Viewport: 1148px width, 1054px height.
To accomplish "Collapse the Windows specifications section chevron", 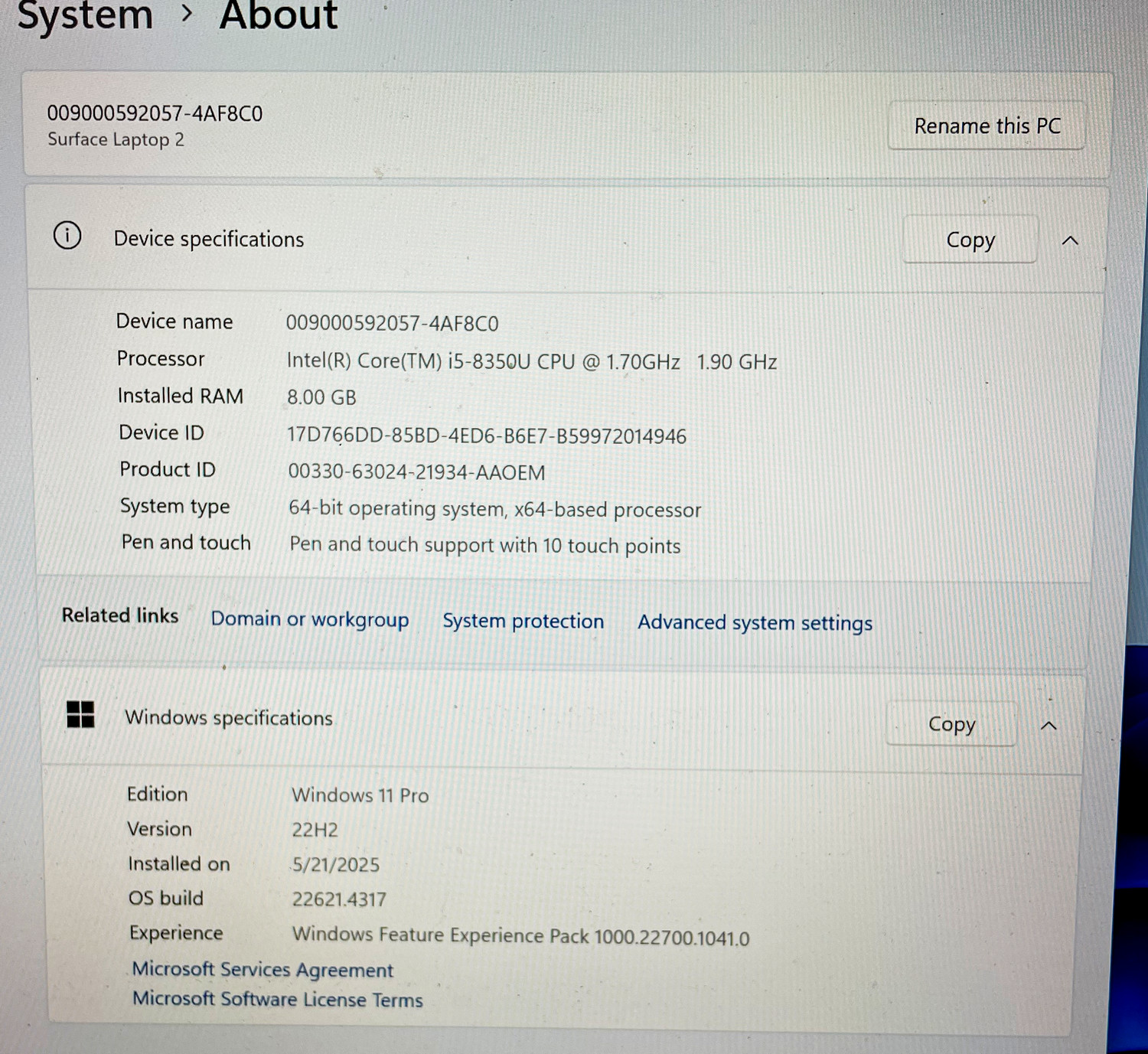I will click(x=1049, y=726).
